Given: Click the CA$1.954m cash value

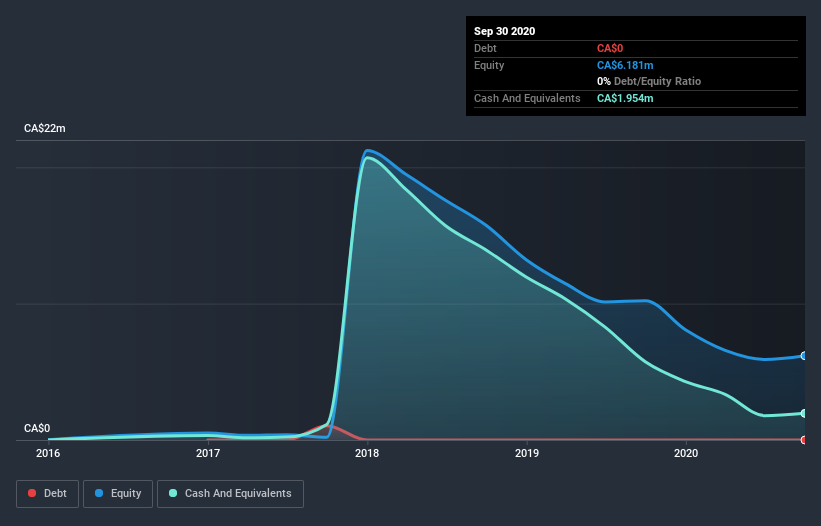Looking at the screenshot, I should [625, 98].
